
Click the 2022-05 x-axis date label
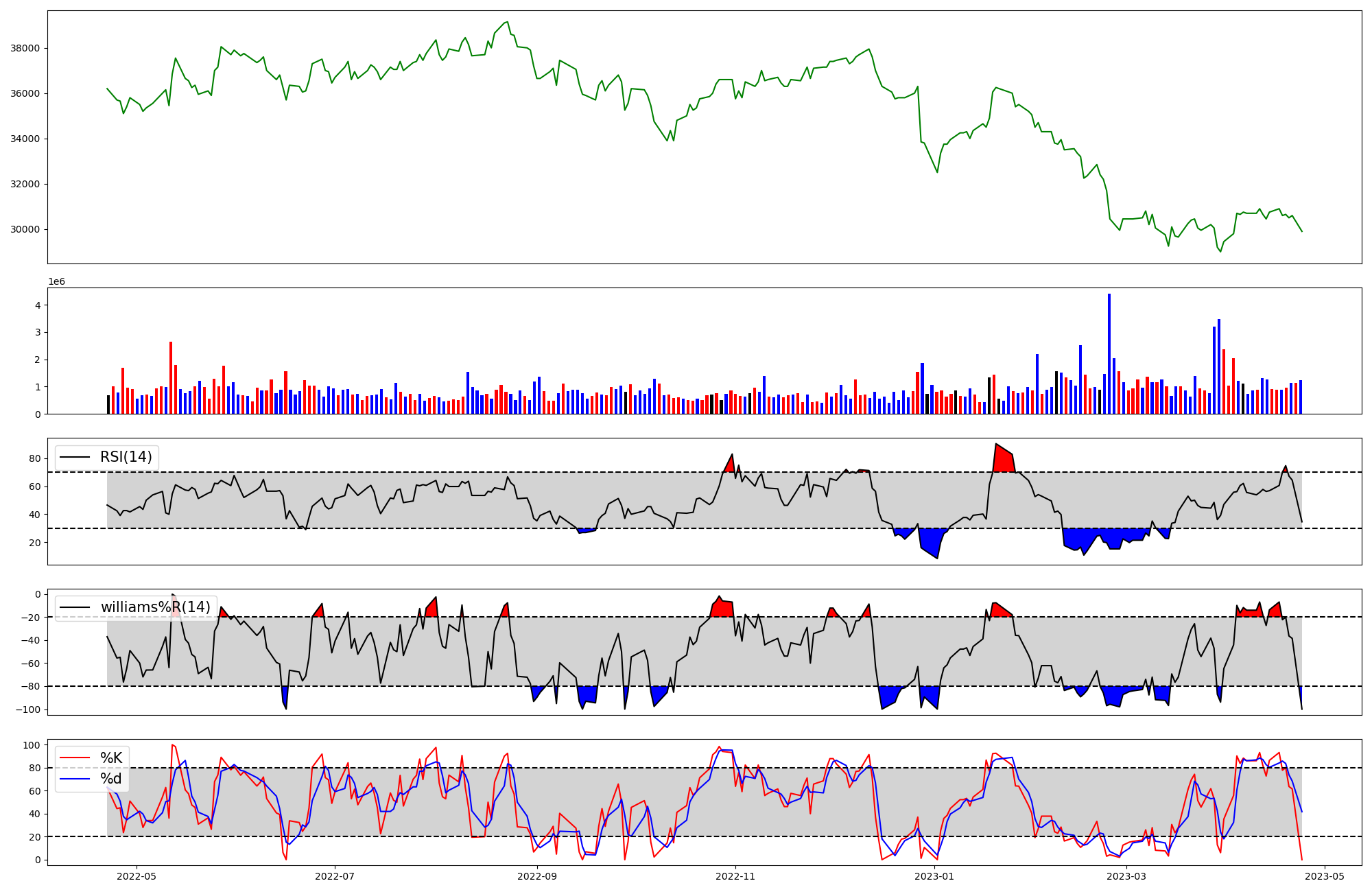point(137,876)
